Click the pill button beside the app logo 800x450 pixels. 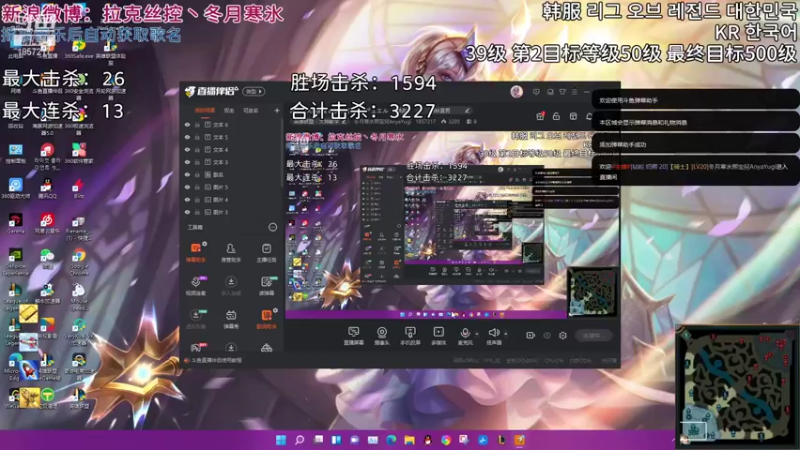pos(254,91)
